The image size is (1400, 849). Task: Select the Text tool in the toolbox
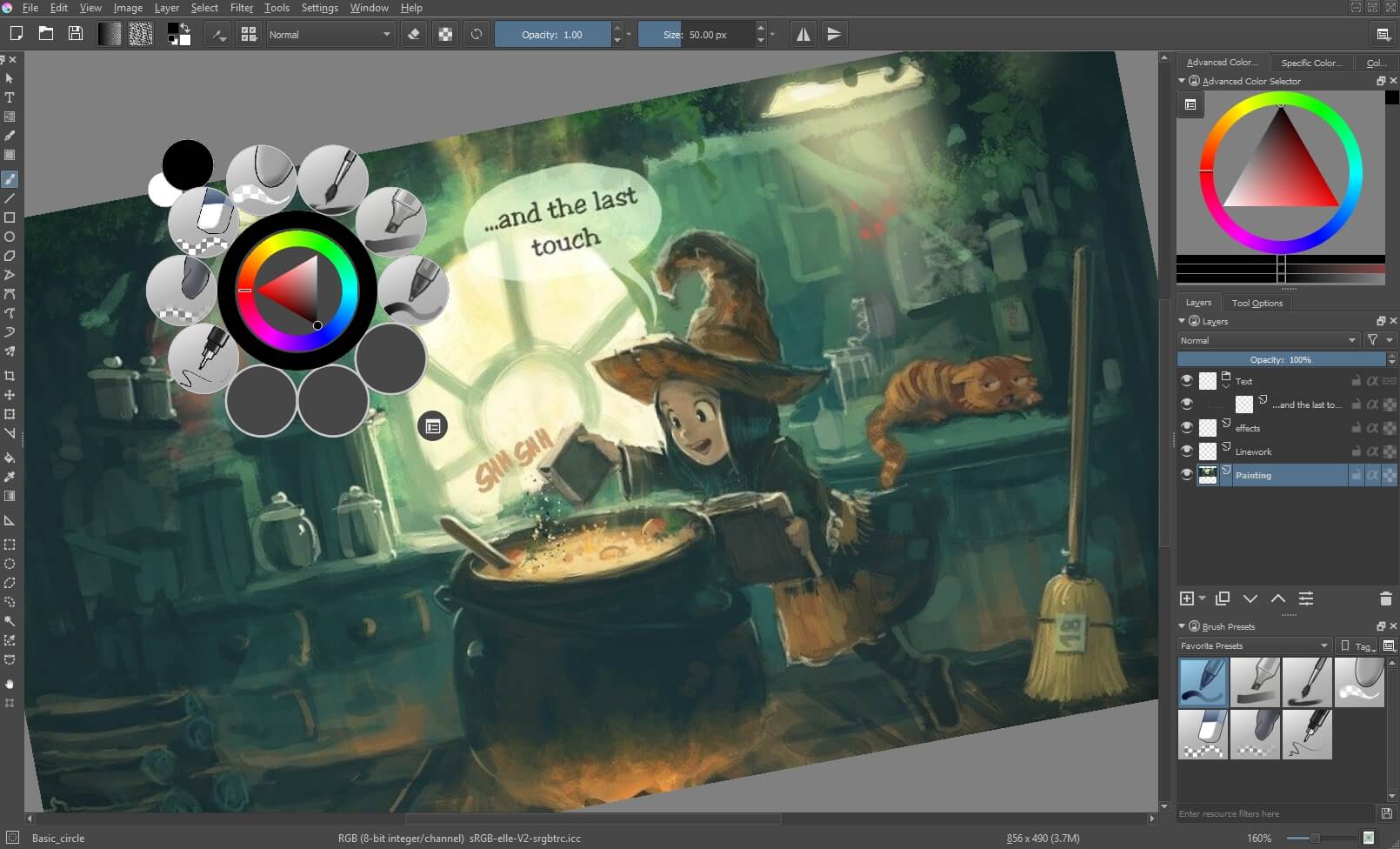point(10,97)
